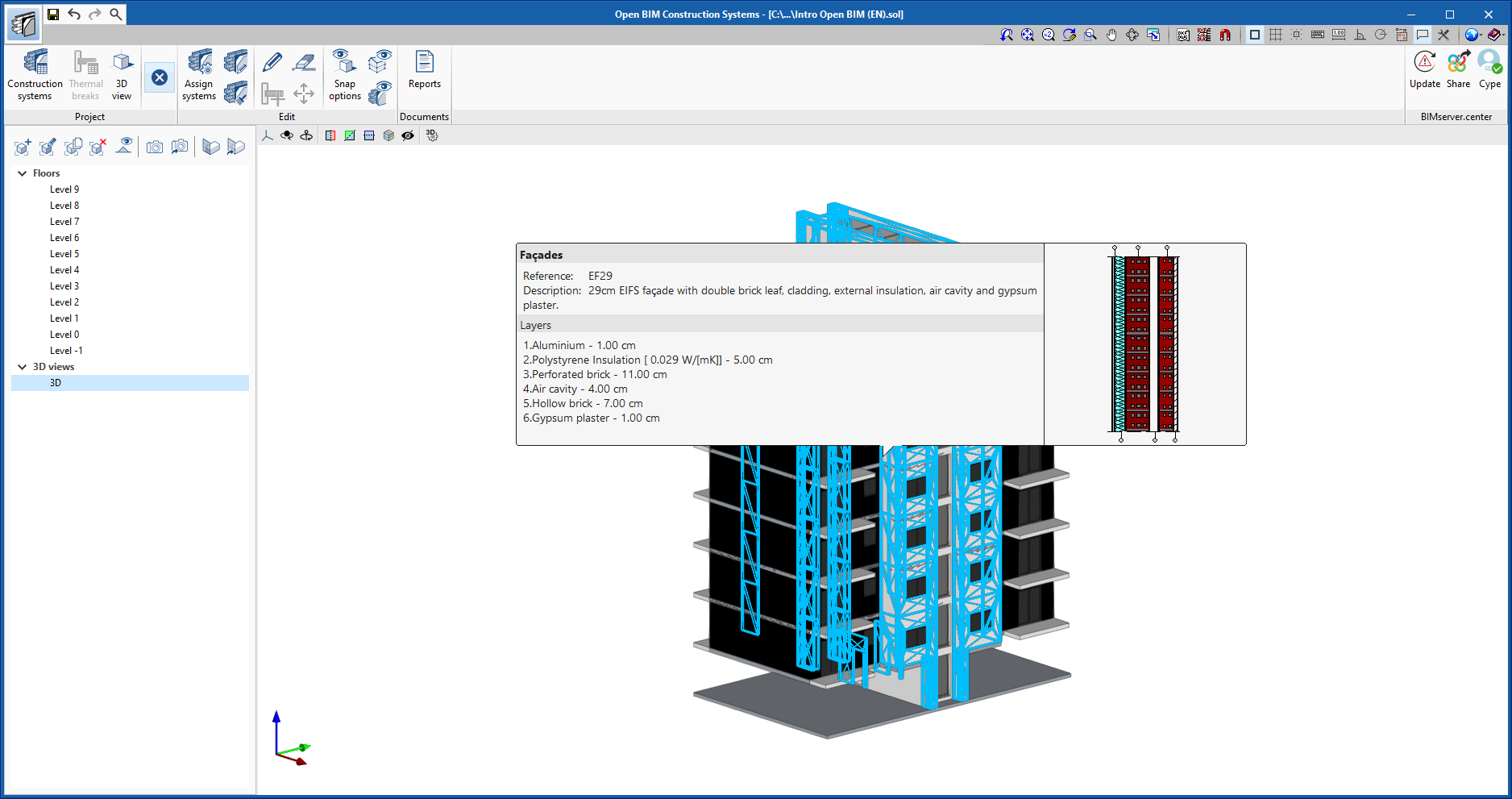This screenshot has height=799, width=1512.
Task: Select the brick icon with paint brush
Action: (235, 93)
